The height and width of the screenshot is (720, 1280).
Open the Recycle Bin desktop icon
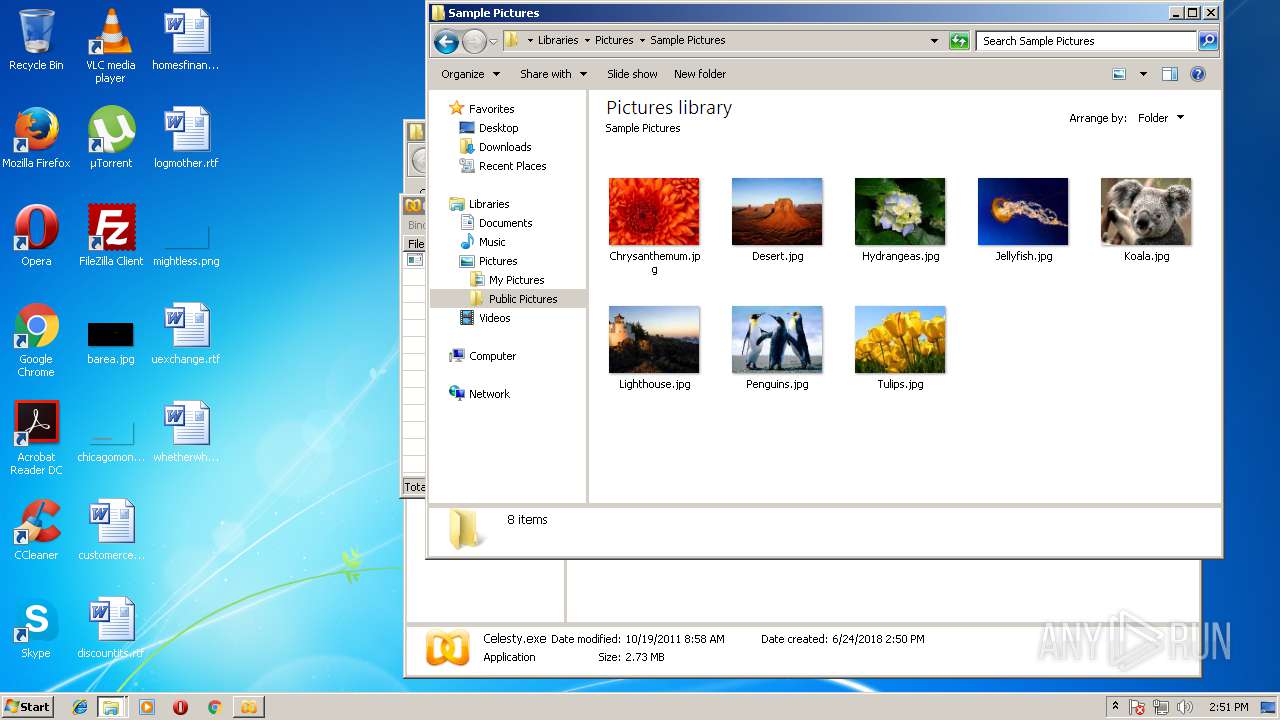pos(36,40)
